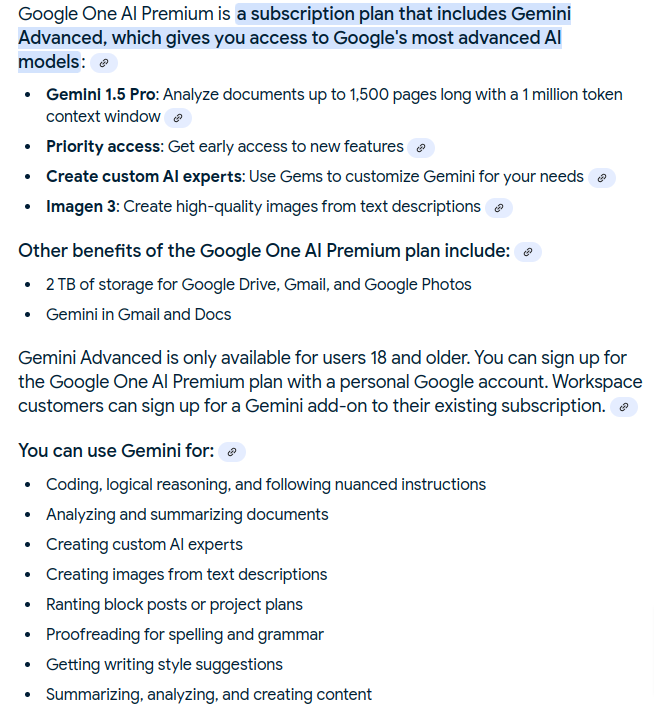Click link icon beside 'Other benefits' heading
The width and height of the screenshot is (654, 722).
coord(528,252)
